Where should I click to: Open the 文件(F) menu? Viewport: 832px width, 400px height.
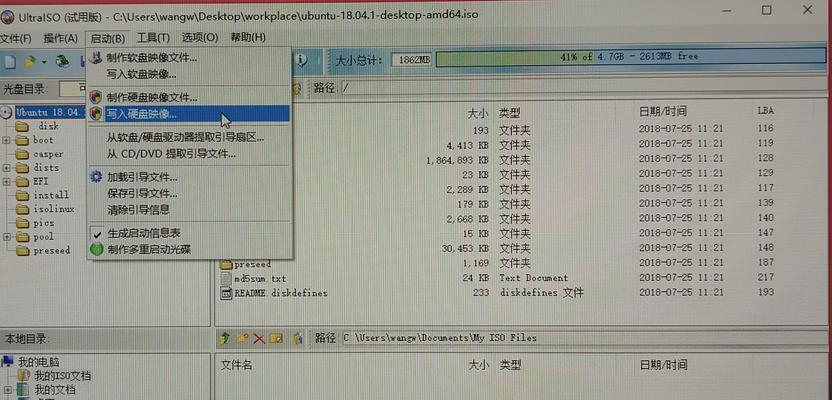point(15,38)
